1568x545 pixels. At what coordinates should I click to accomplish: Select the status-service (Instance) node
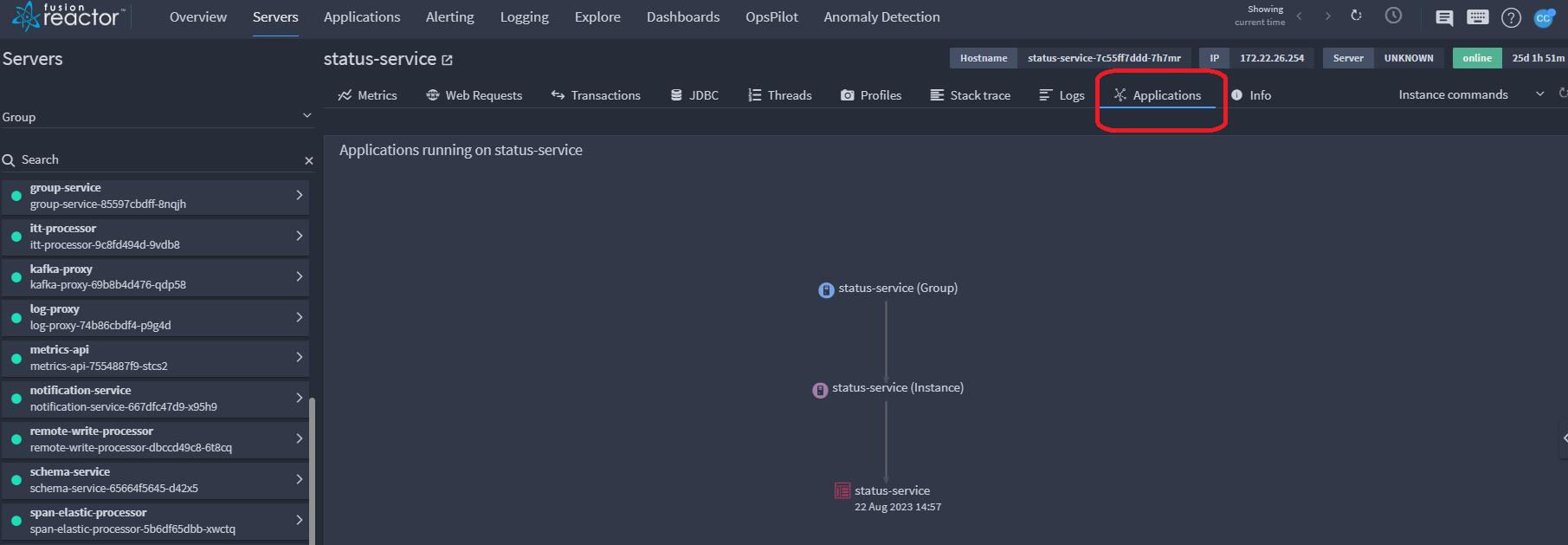coord(888,388)
